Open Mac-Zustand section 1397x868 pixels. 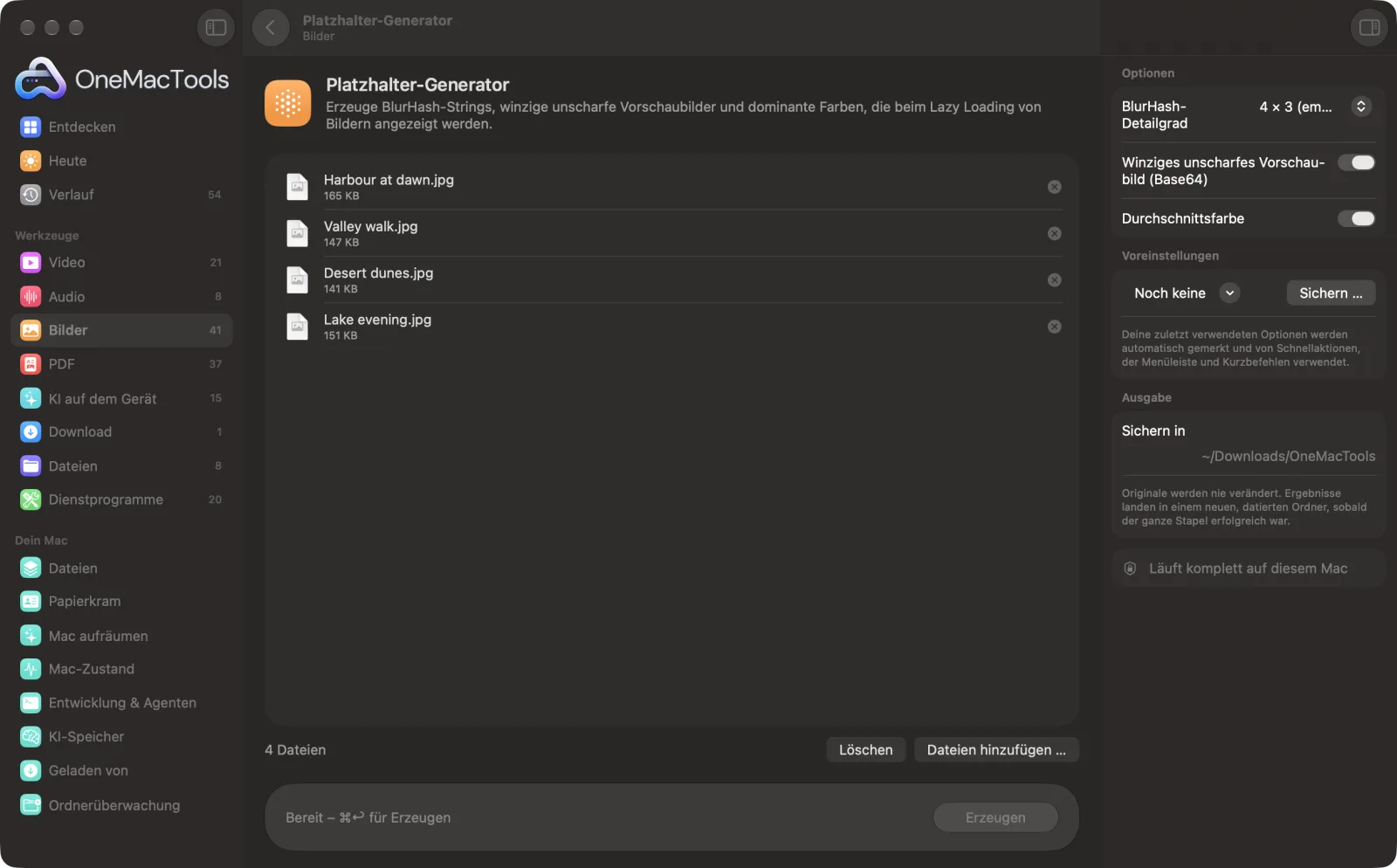121,669
